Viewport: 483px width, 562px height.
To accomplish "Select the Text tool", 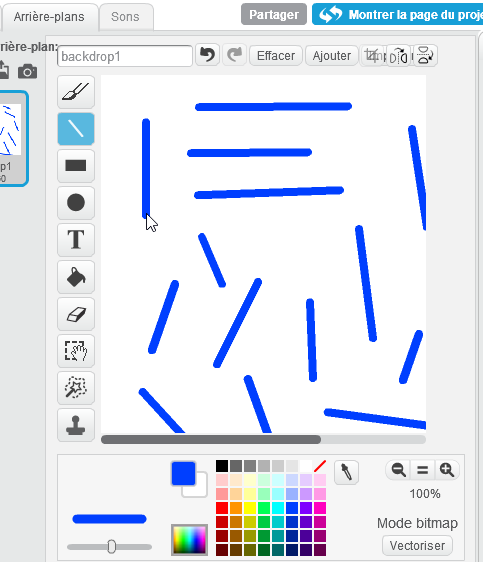I will (76, 239).
